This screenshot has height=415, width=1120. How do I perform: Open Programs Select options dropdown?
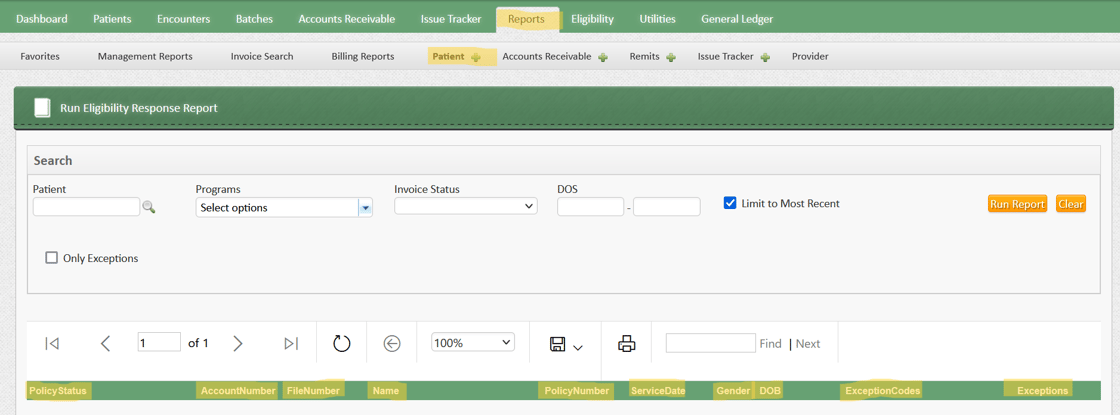(x=284, y=207)
